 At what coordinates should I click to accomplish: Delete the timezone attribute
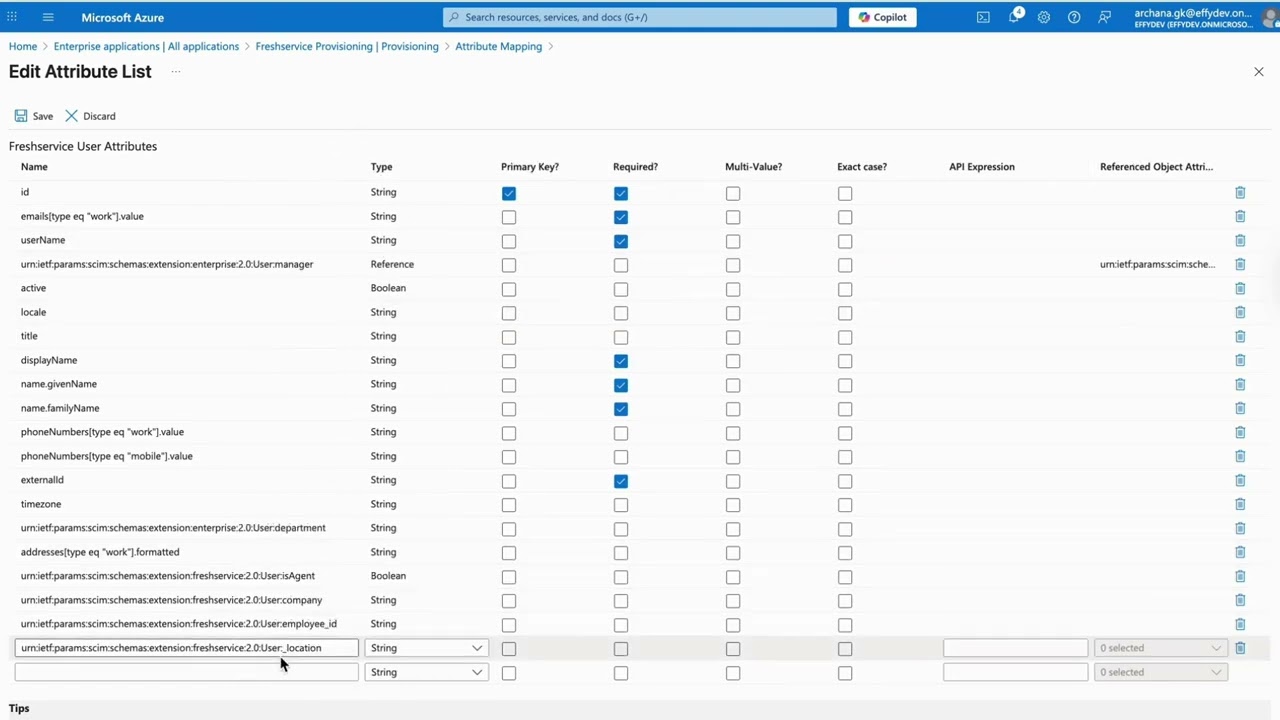(x=1240, y=504)
